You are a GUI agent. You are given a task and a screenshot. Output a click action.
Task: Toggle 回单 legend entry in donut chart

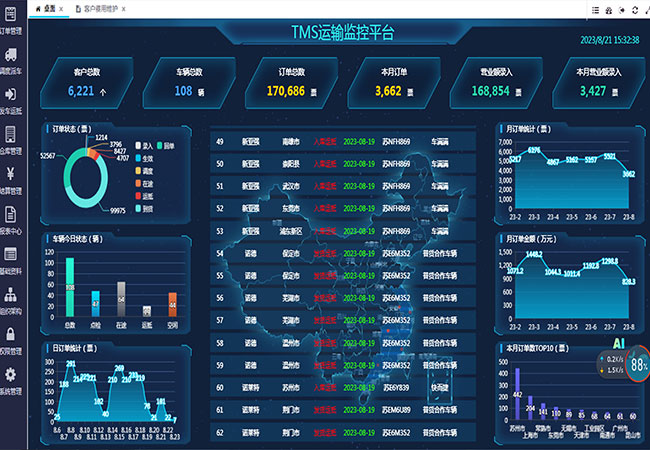[x=162, y=145]
